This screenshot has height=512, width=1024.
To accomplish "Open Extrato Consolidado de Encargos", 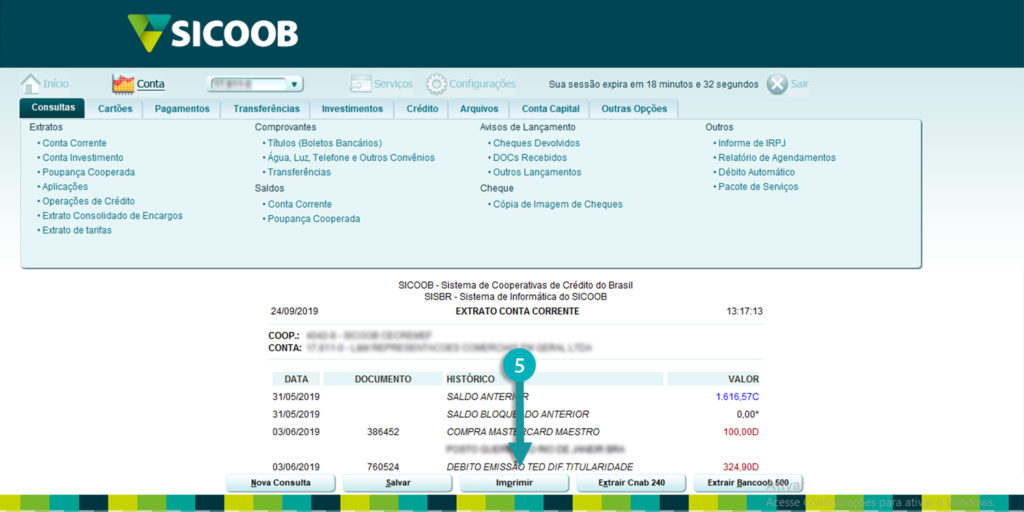I will 112,216.
